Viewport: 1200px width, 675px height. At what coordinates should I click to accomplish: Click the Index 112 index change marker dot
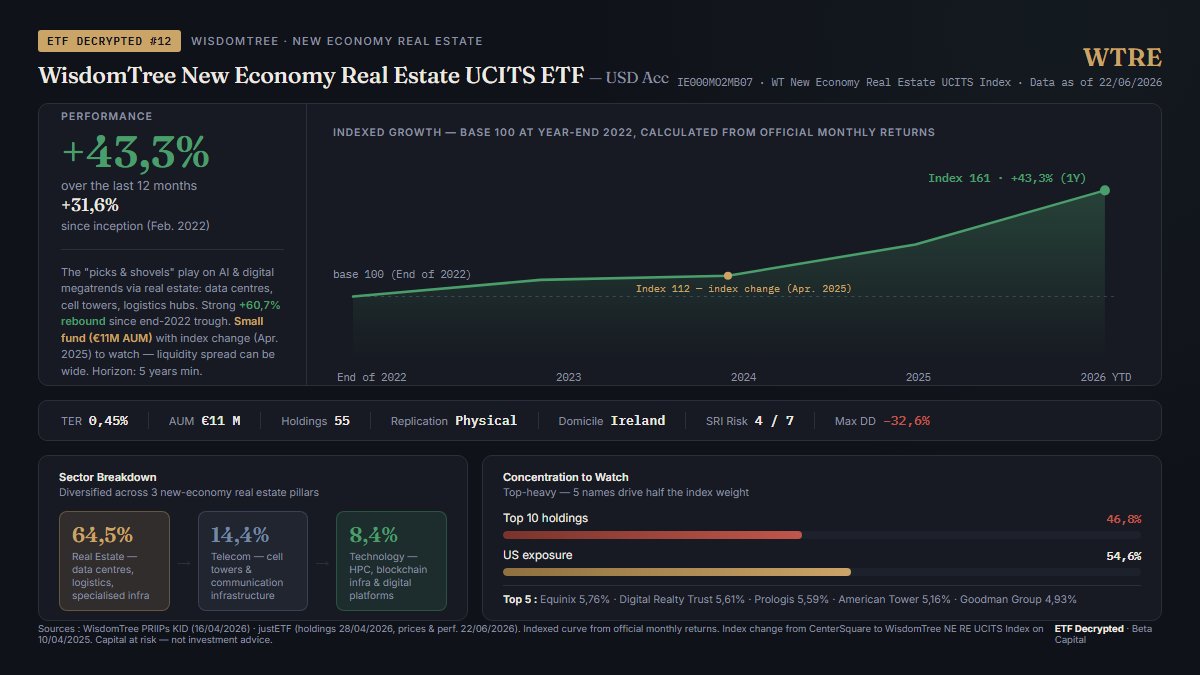click(728, 275)
